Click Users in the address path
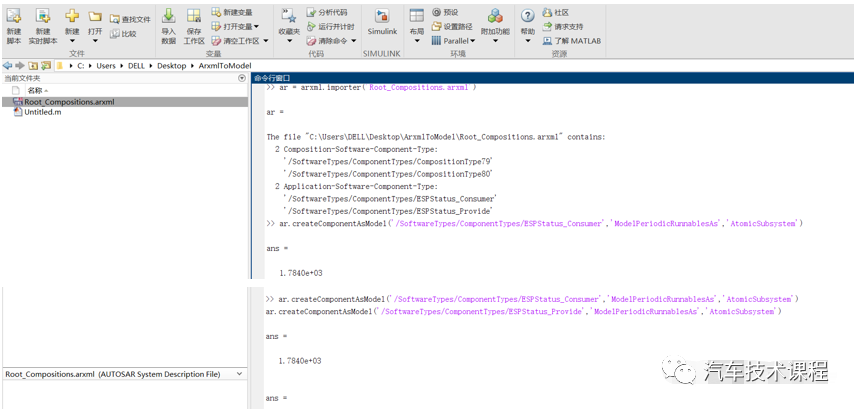This screenshot has width=856, height=409. 106,66
